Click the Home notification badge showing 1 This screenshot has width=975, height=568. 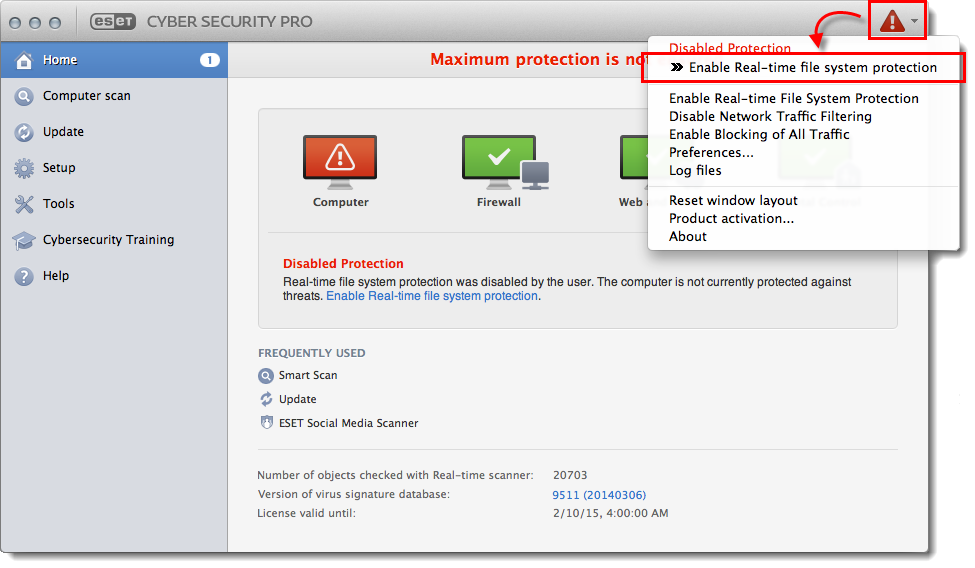tap(210, 60)
